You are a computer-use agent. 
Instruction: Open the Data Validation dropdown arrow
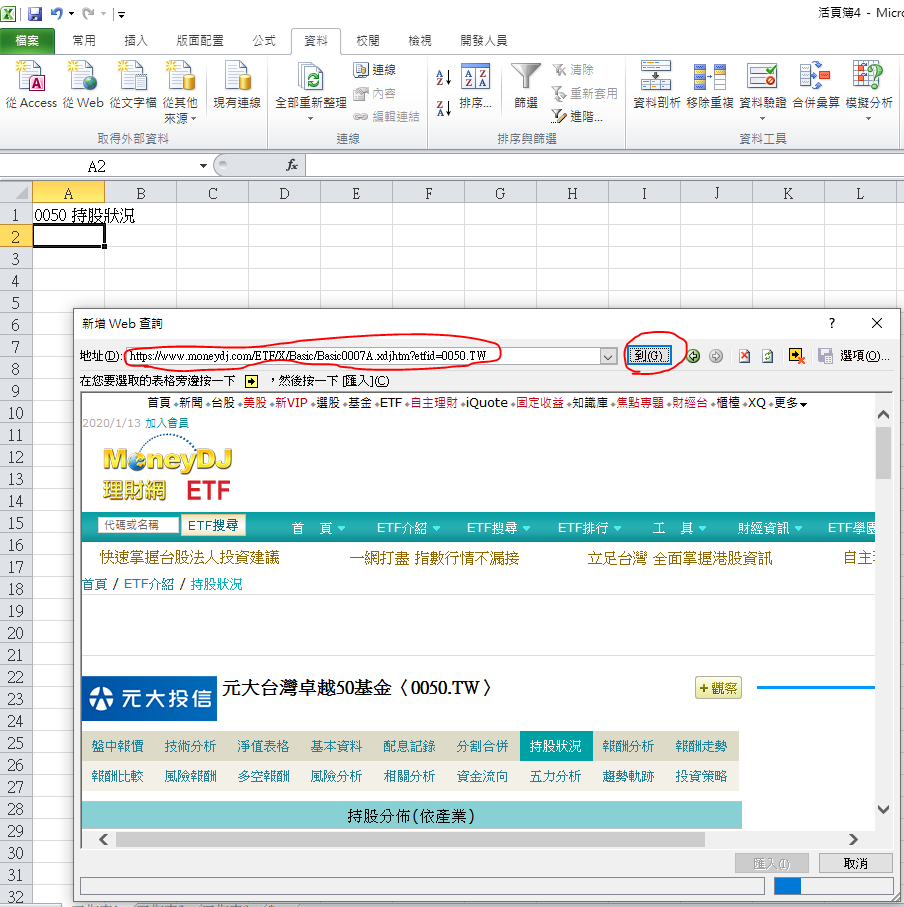click(x=762, y=119)
